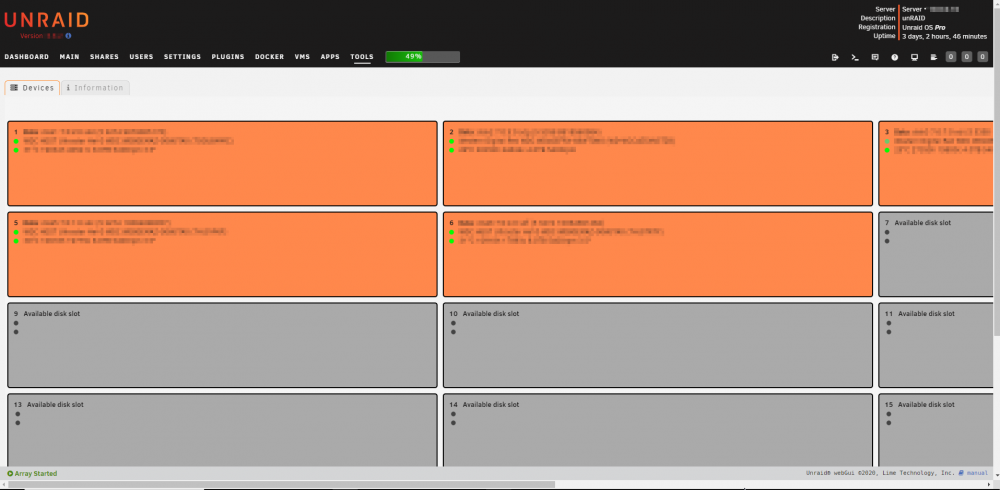Open the system info monitor icon
Image resolution: width=1000 pixels, height=490 pixels.
coord(914,57)
